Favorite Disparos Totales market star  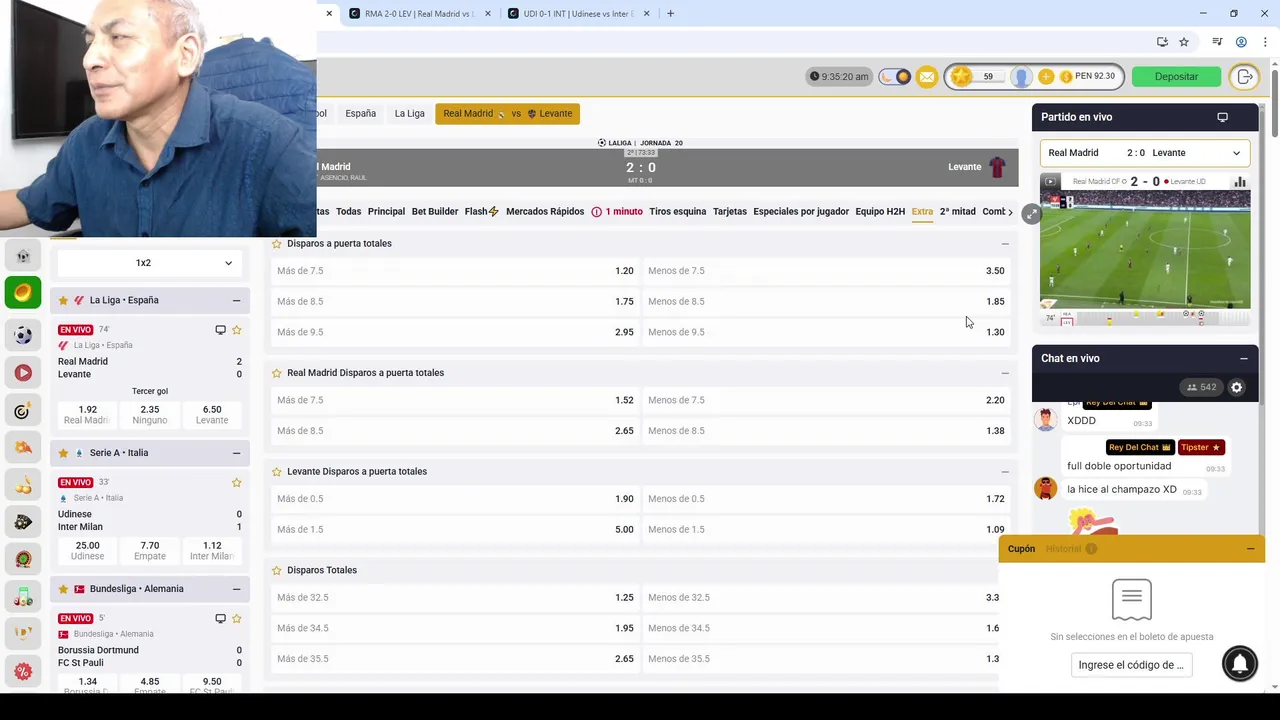(277, 570)
